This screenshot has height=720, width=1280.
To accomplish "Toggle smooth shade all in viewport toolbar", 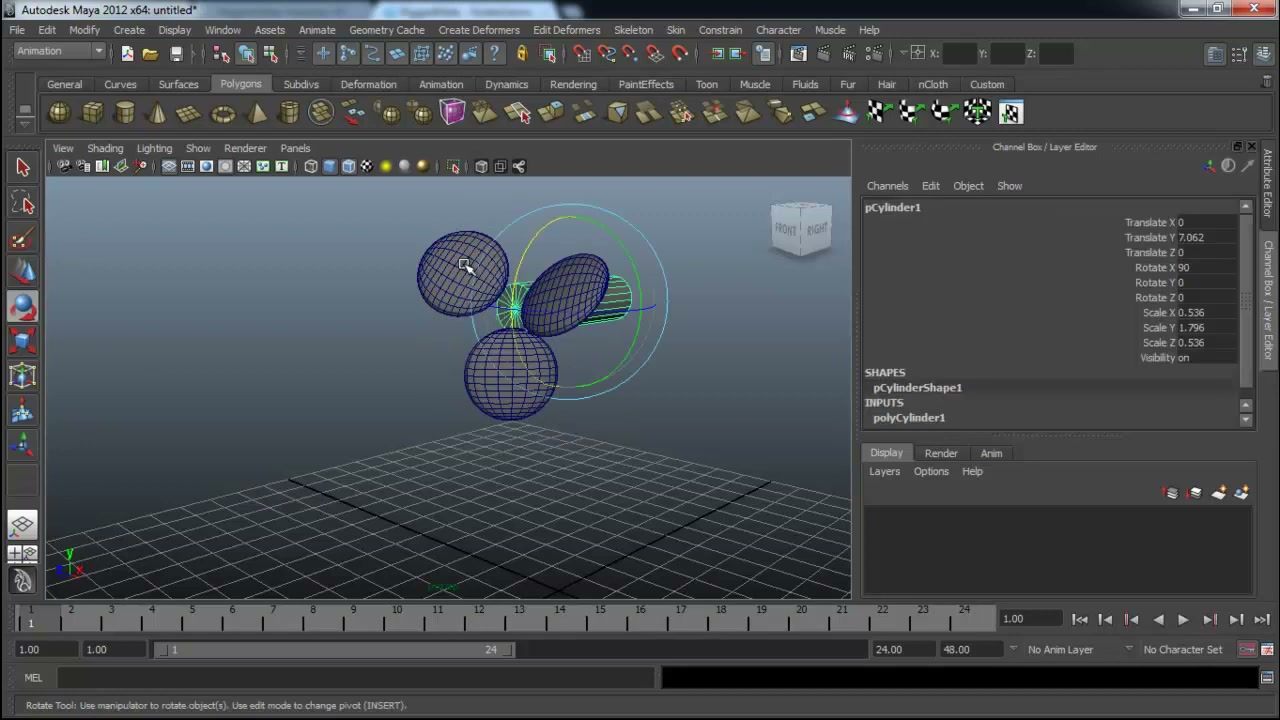I will pos(330,167).
